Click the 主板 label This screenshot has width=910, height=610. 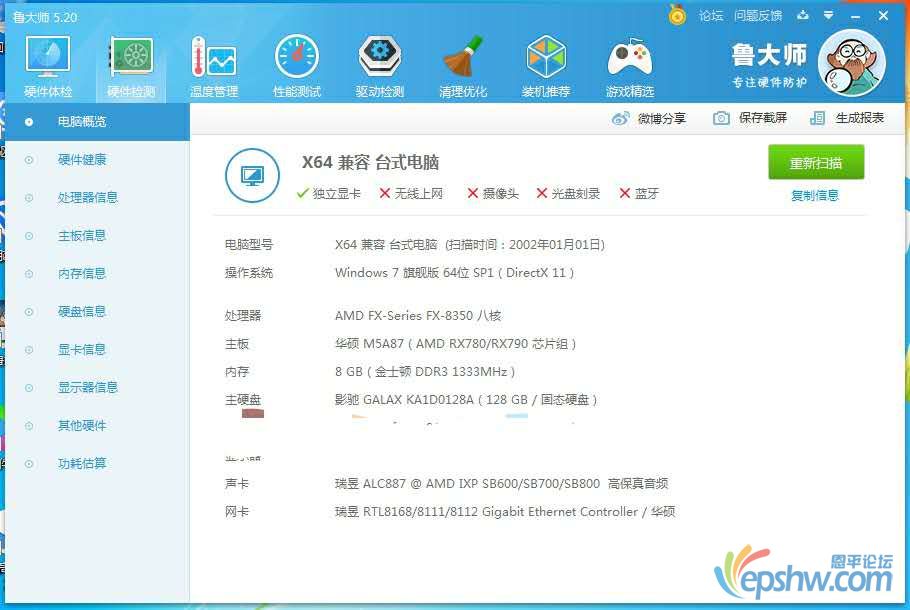point(237,344)
